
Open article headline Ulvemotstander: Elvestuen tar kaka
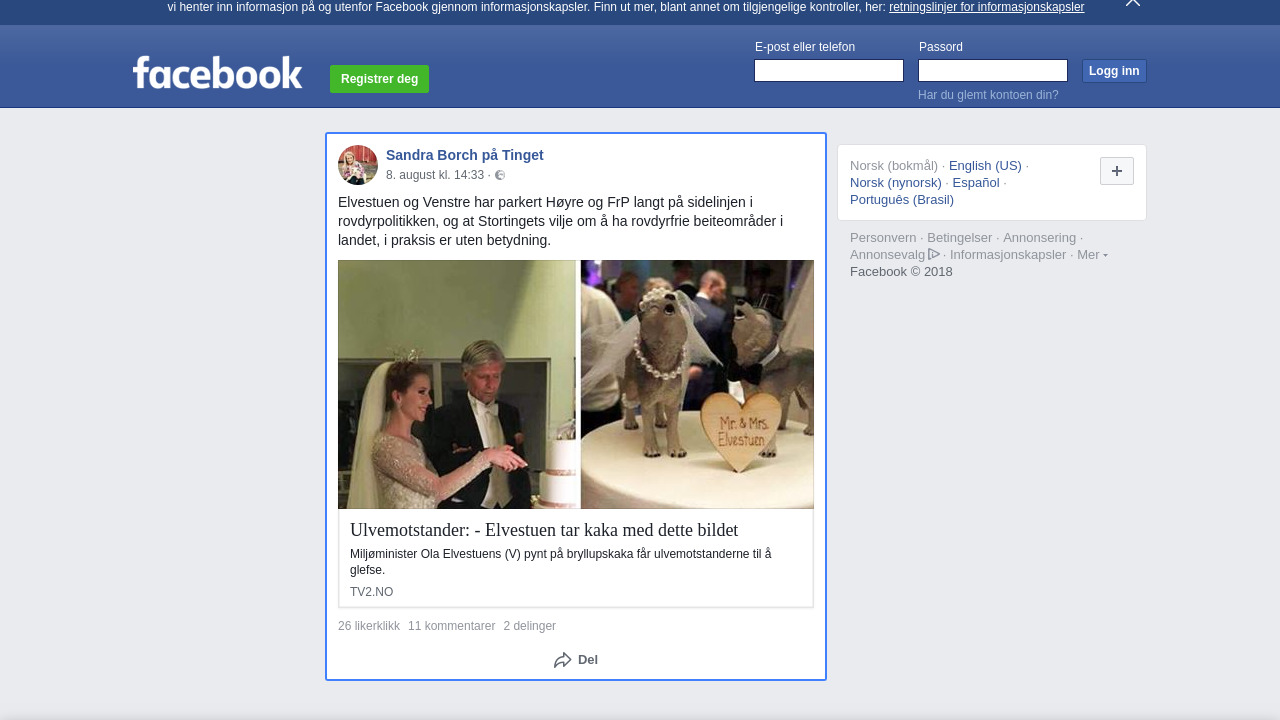(x=544, y=530)
